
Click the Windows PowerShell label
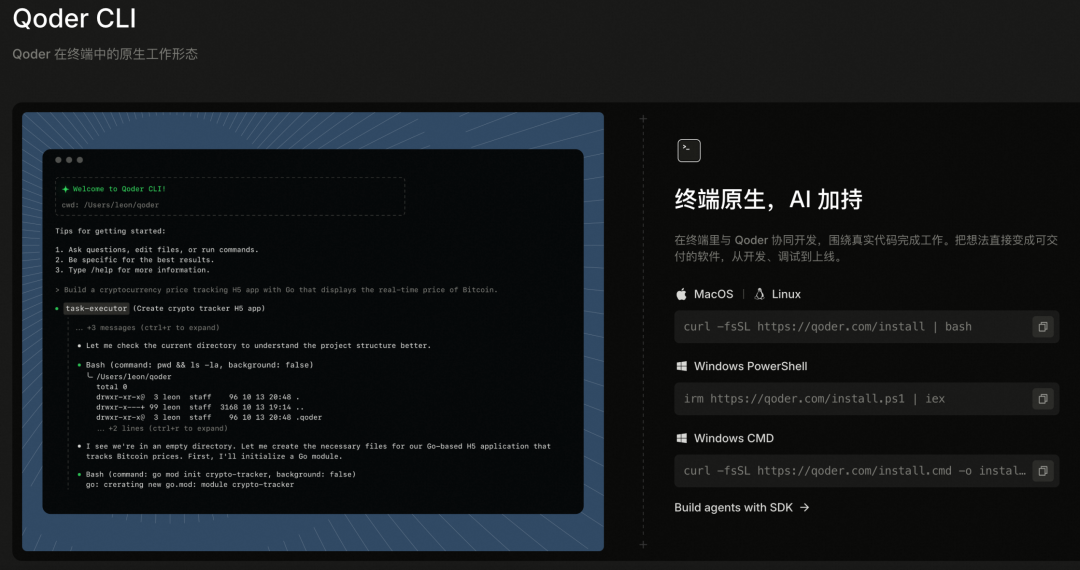coord(750,366)
